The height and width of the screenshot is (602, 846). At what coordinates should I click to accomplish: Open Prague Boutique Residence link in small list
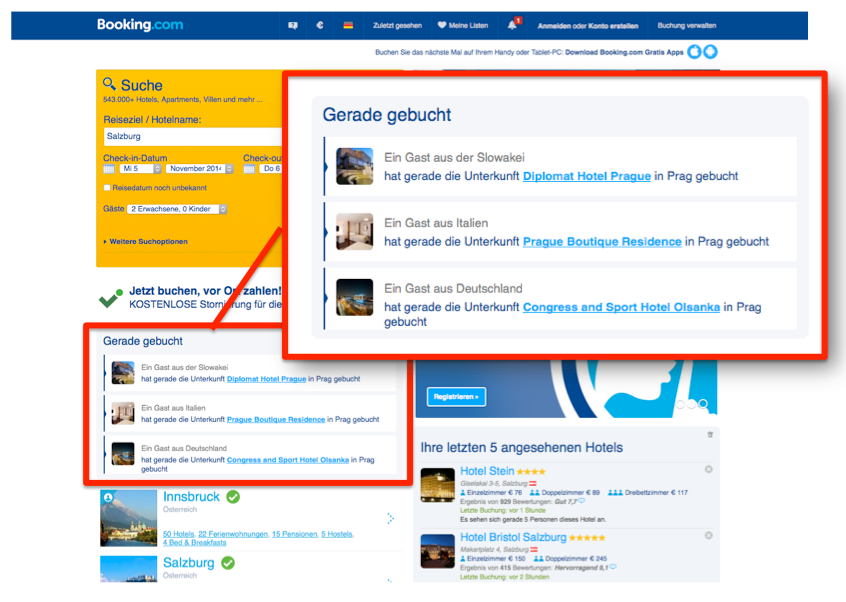pos(276,420)
